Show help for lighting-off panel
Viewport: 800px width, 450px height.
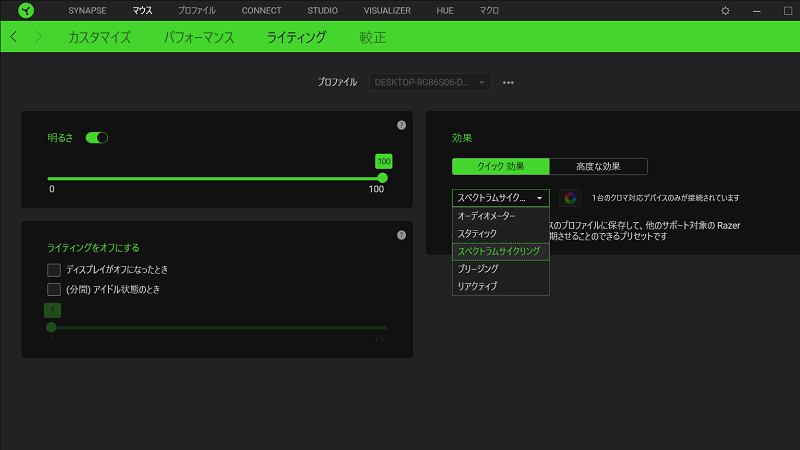click(402, 235)
